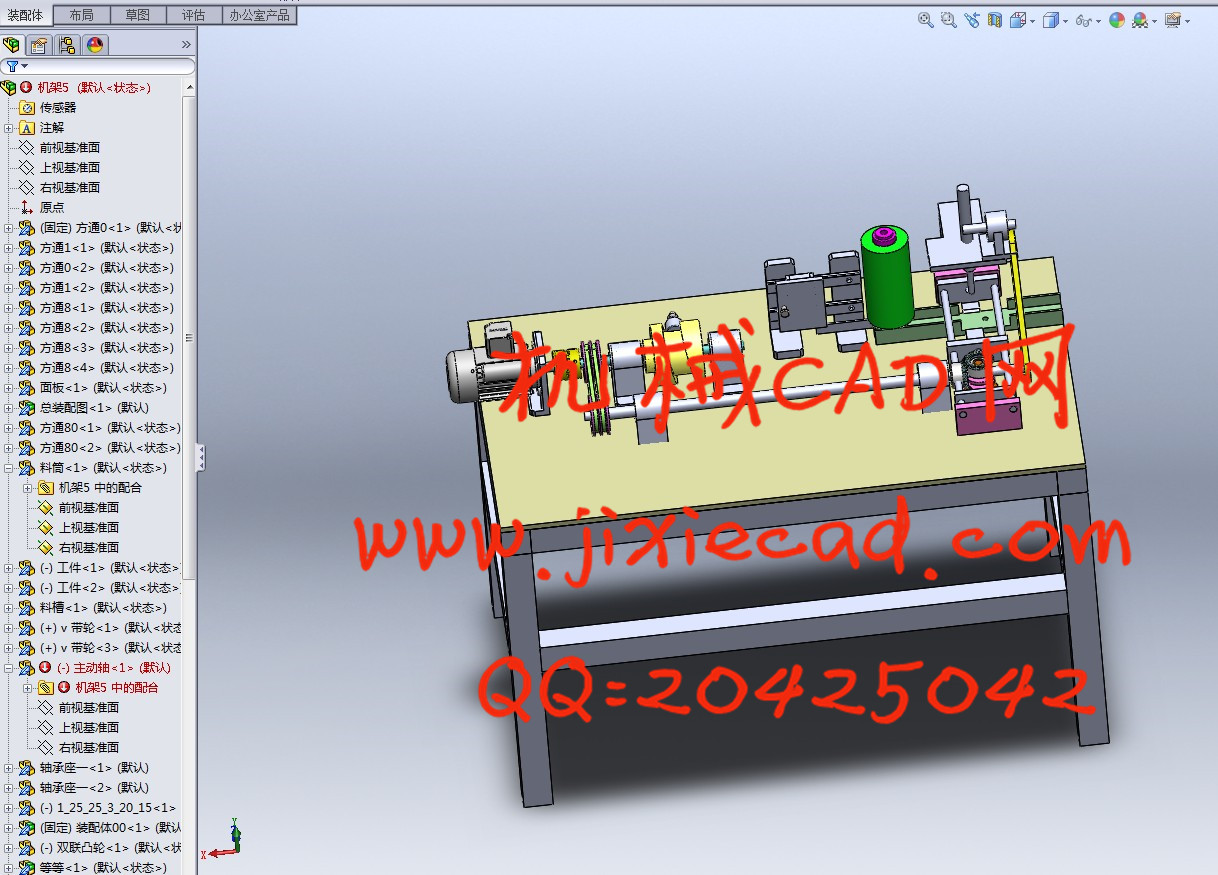Collapse the 料筒<1> tree node
This screenshot has width=1218, height=875.
coord(9,468)
